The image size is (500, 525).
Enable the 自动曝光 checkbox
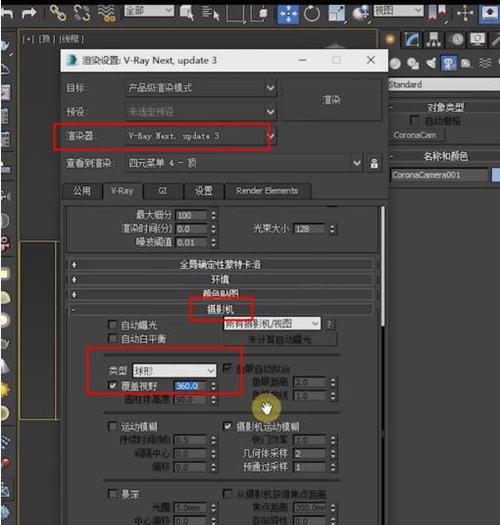(113, 324)
